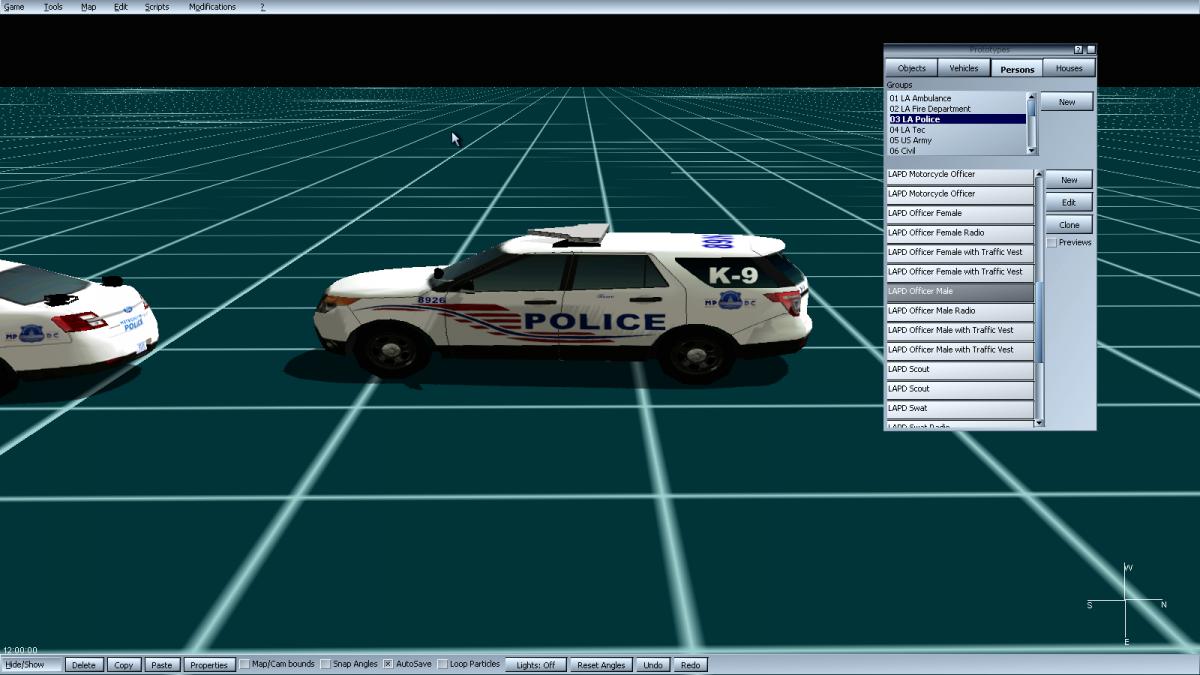Screen dimensions: 1200x675
Task: Open the help icon in Prototypes panel
Action: point(1078,49)
